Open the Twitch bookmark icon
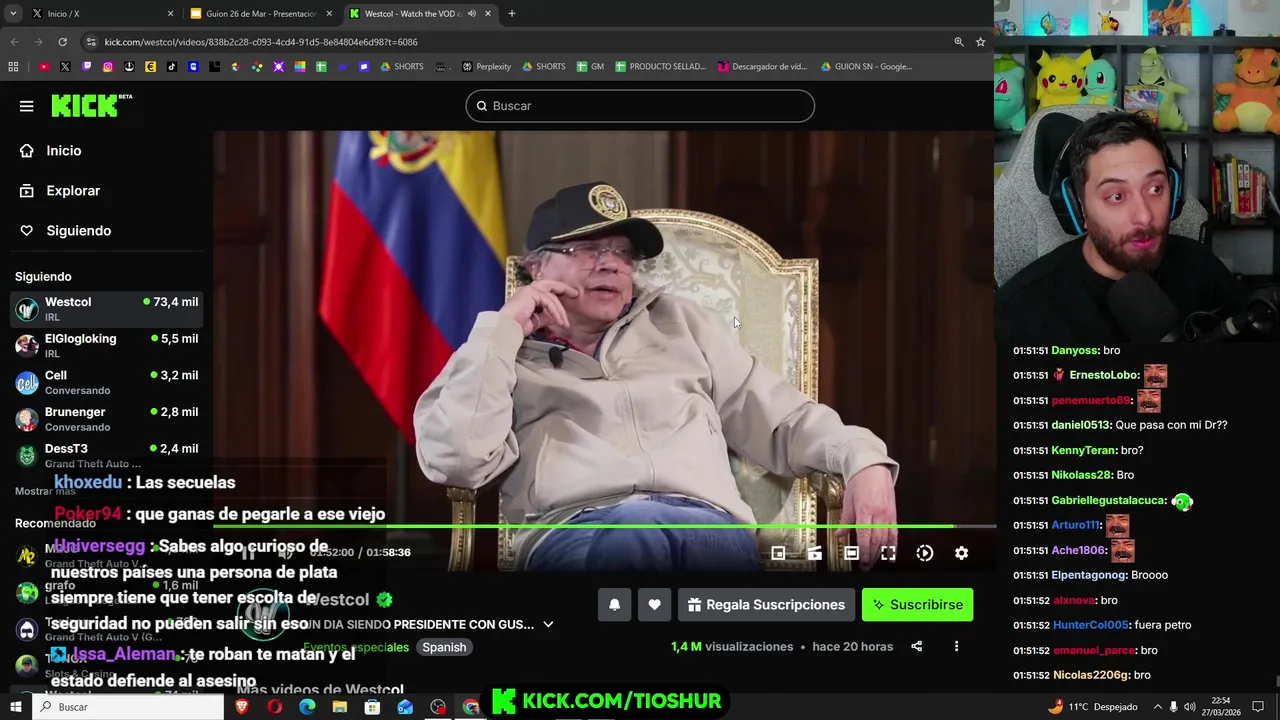This screenshot has width=1280, height=720. point(87,67)
